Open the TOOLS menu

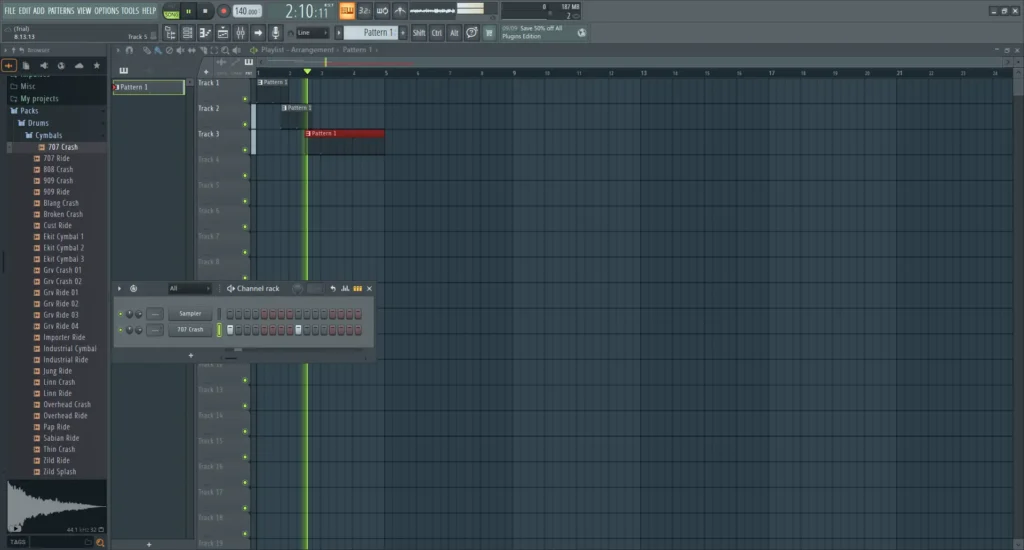(x=130, y=10)
